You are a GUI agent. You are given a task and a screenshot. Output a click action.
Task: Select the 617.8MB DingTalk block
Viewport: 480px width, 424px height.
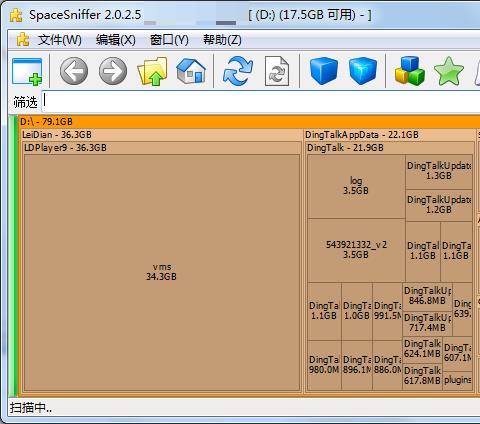[423, 377]
